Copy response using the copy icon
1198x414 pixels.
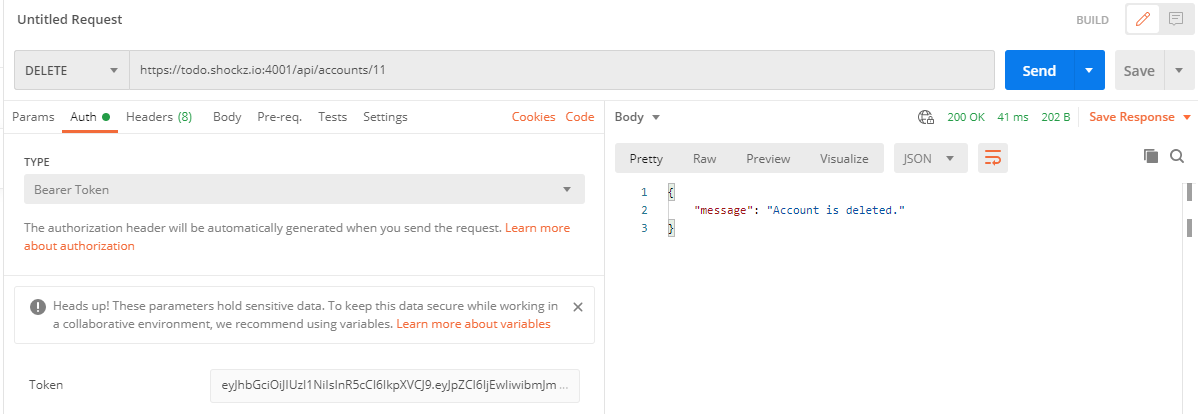pos(1150,156)
